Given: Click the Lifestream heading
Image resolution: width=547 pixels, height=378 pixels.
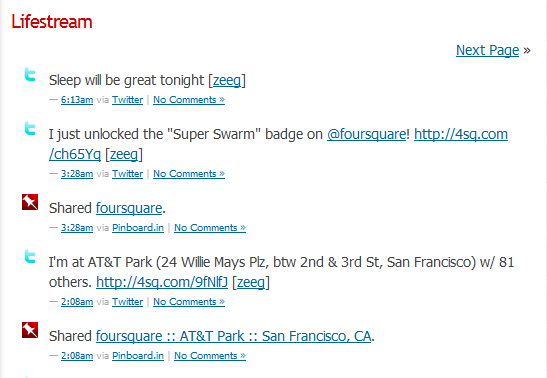Looking at the screenshot, I should [52, 22].
